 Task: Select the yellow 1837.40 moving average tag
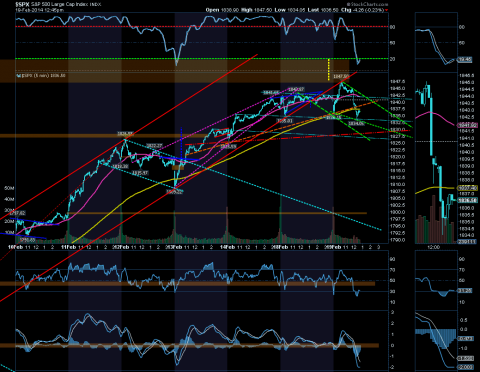click(x=466, y=188)
